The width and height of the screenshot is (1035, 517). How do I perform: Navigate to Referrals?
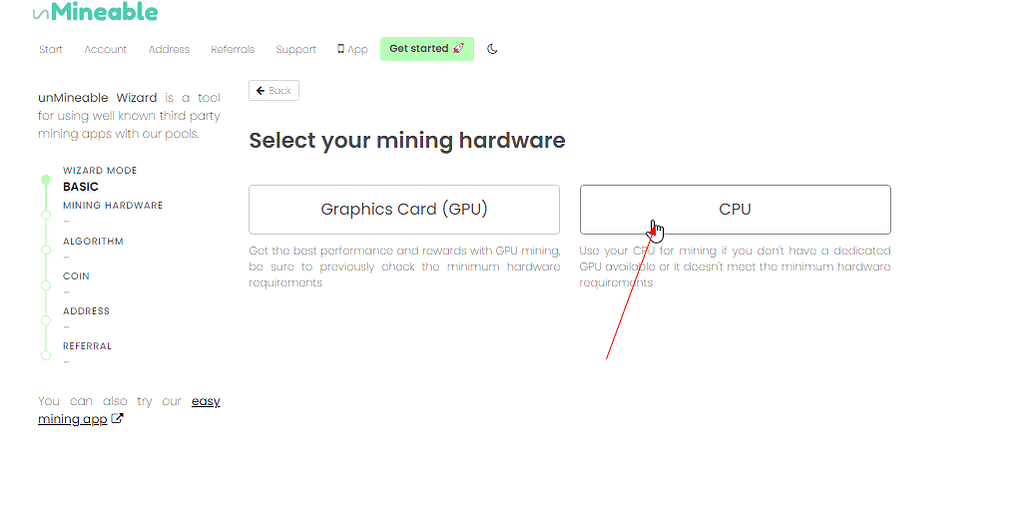(x=232, y=49)
